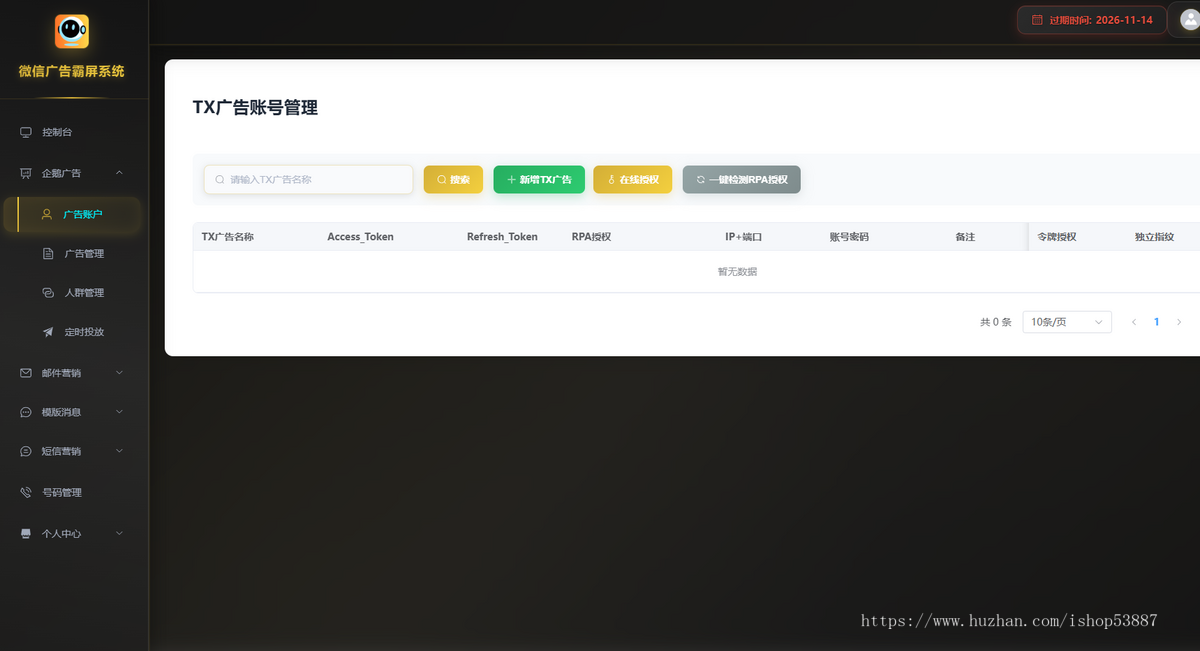Click the Refresh_Token column header
The height and width of the screenshot is (651, 1200).
pos(502,237)
